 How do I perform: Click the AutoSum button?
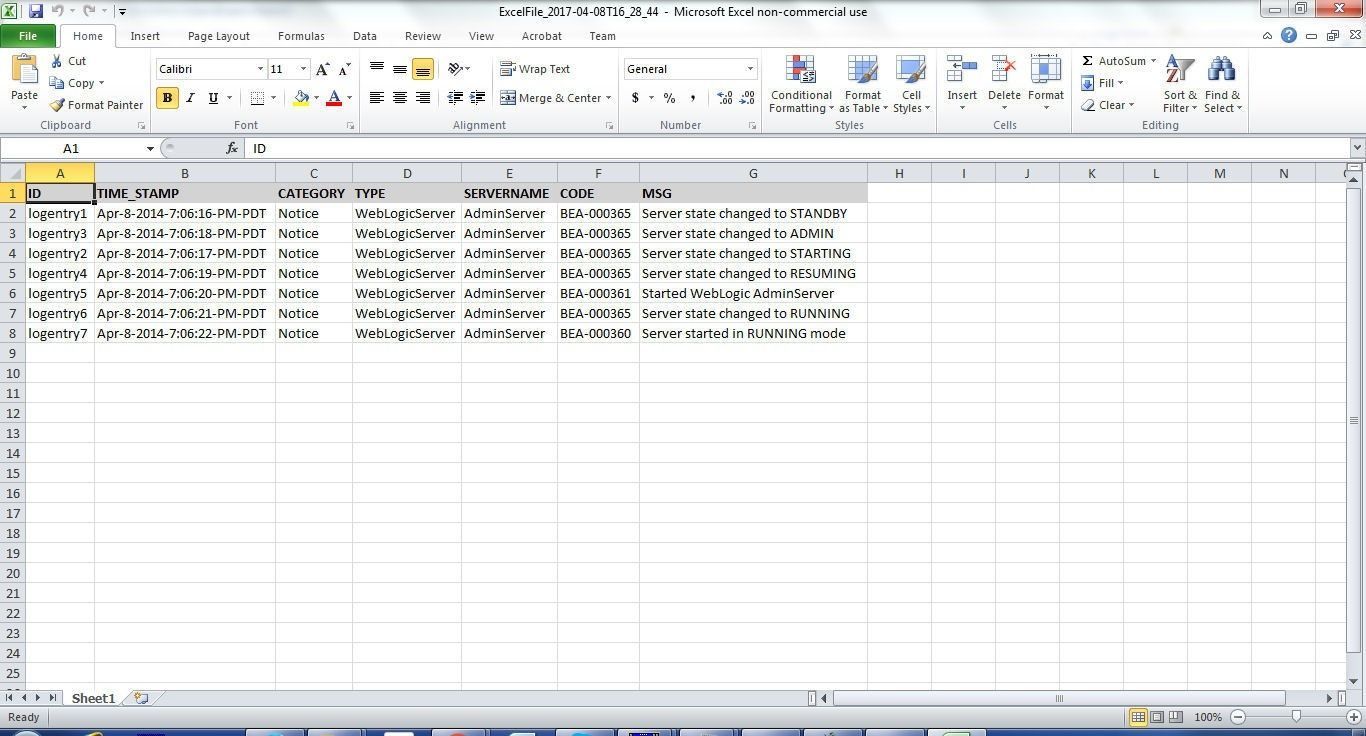(1114, 61)
